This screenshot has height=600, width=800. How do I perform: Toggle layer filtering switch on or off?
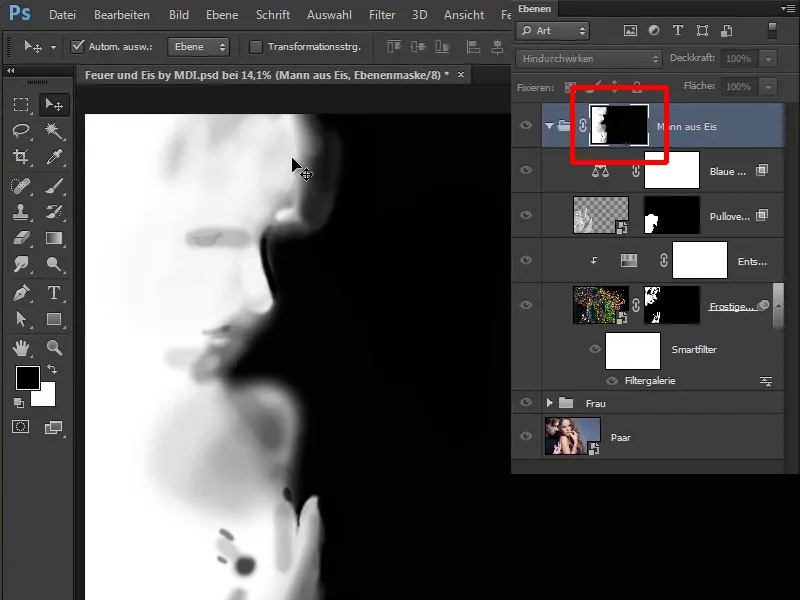772,31
